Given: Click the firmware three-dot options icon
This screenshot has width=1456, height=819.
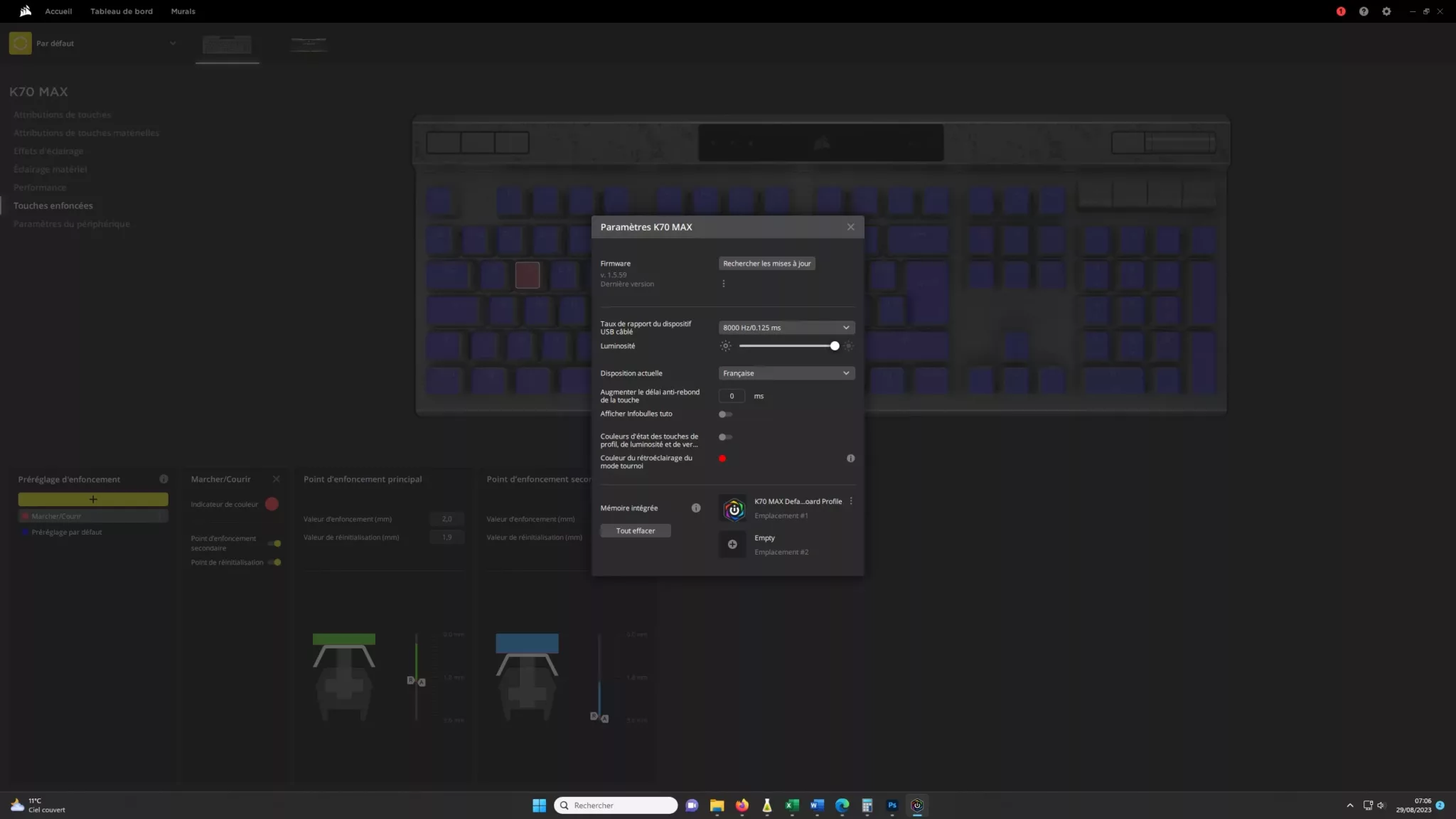Looking at the screenshot, I should click(724, 284).
